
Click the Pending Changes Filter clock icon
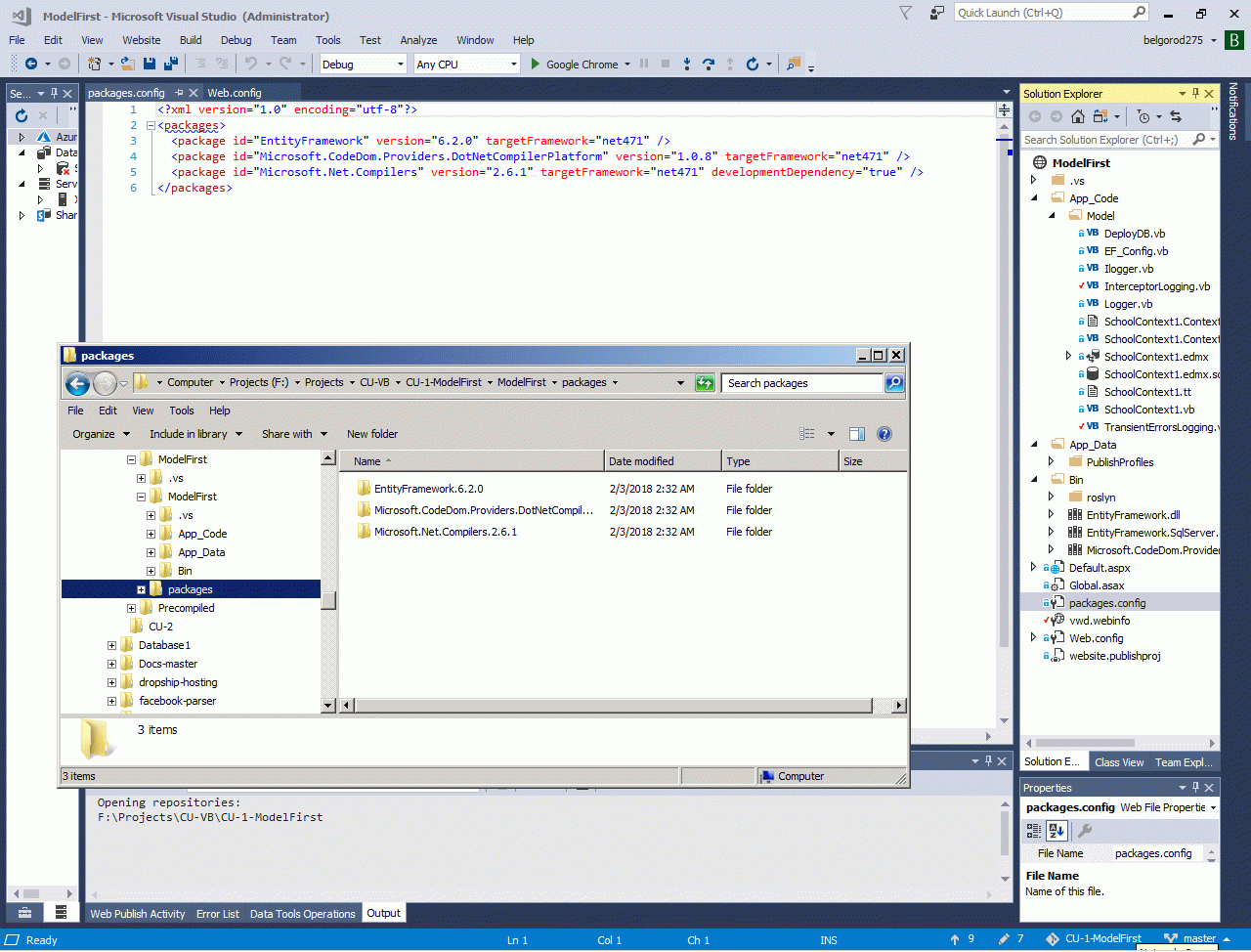coord(1143,116)
